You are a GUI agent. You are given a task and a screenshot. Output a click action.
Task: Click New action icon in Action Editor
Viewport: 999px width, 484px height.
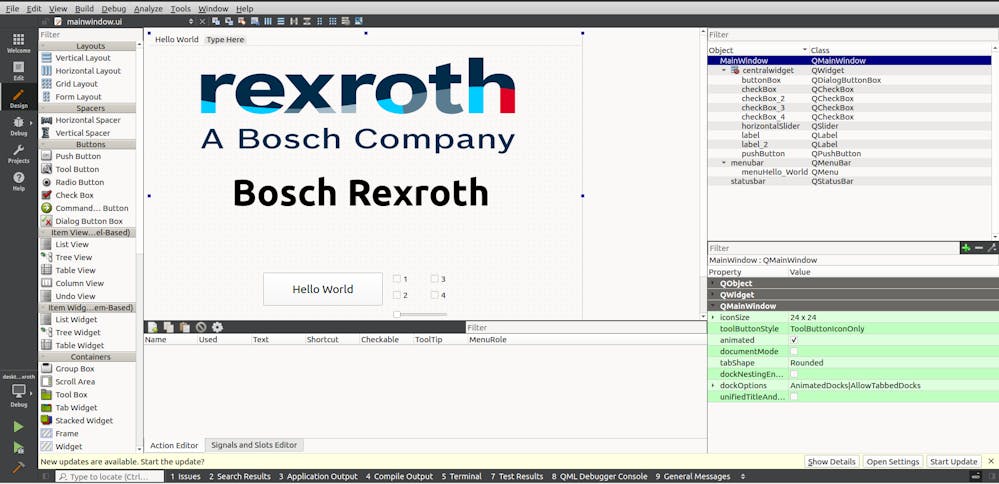pyautogui.click(x=153, y=327)
